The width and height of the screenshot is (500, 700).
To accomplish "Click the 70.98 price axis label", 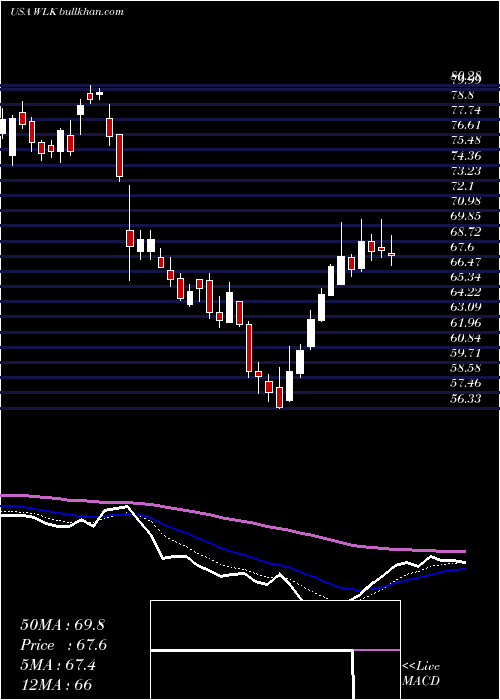I will click(466, 201).
